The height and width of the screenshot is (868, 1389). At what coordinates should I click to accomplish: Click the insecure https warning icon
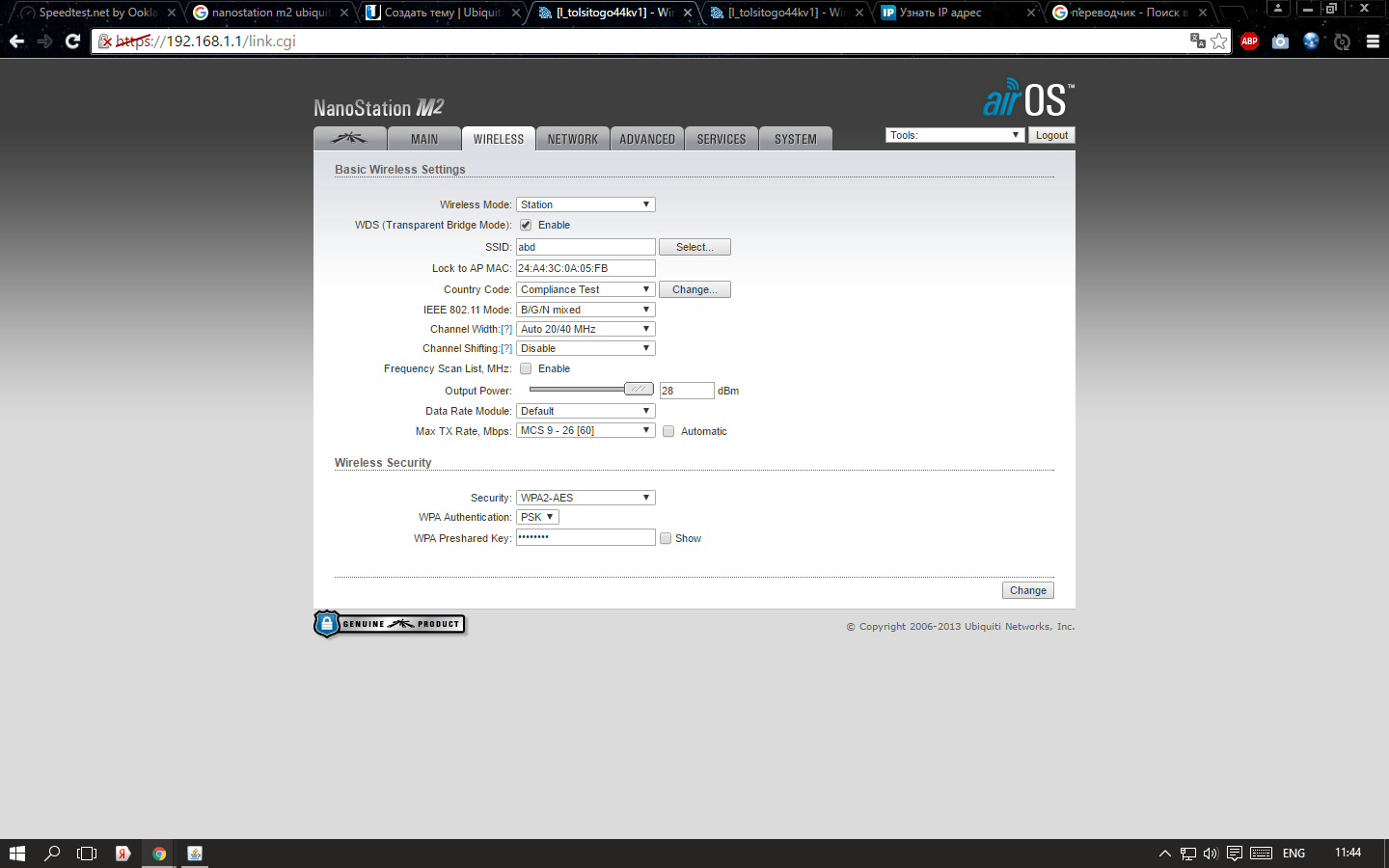pyautogui.click(x=106, y=41)
